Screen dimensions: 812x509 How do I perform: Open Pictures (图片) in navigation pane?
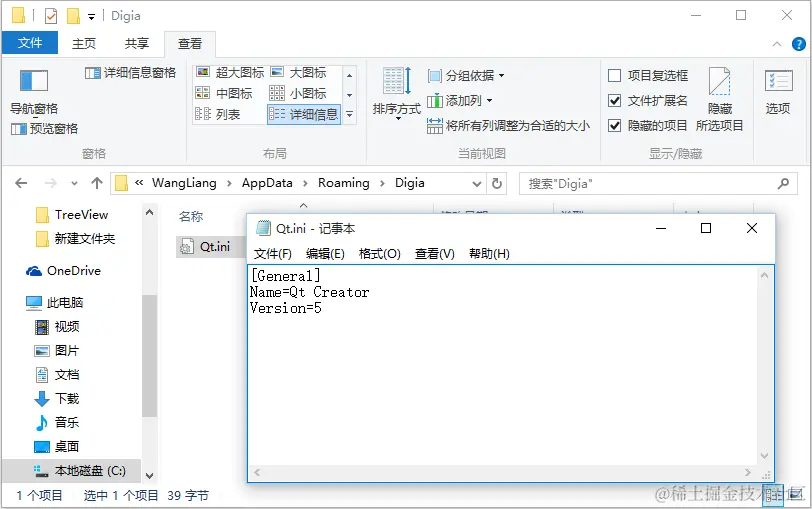tap(57, 351)
